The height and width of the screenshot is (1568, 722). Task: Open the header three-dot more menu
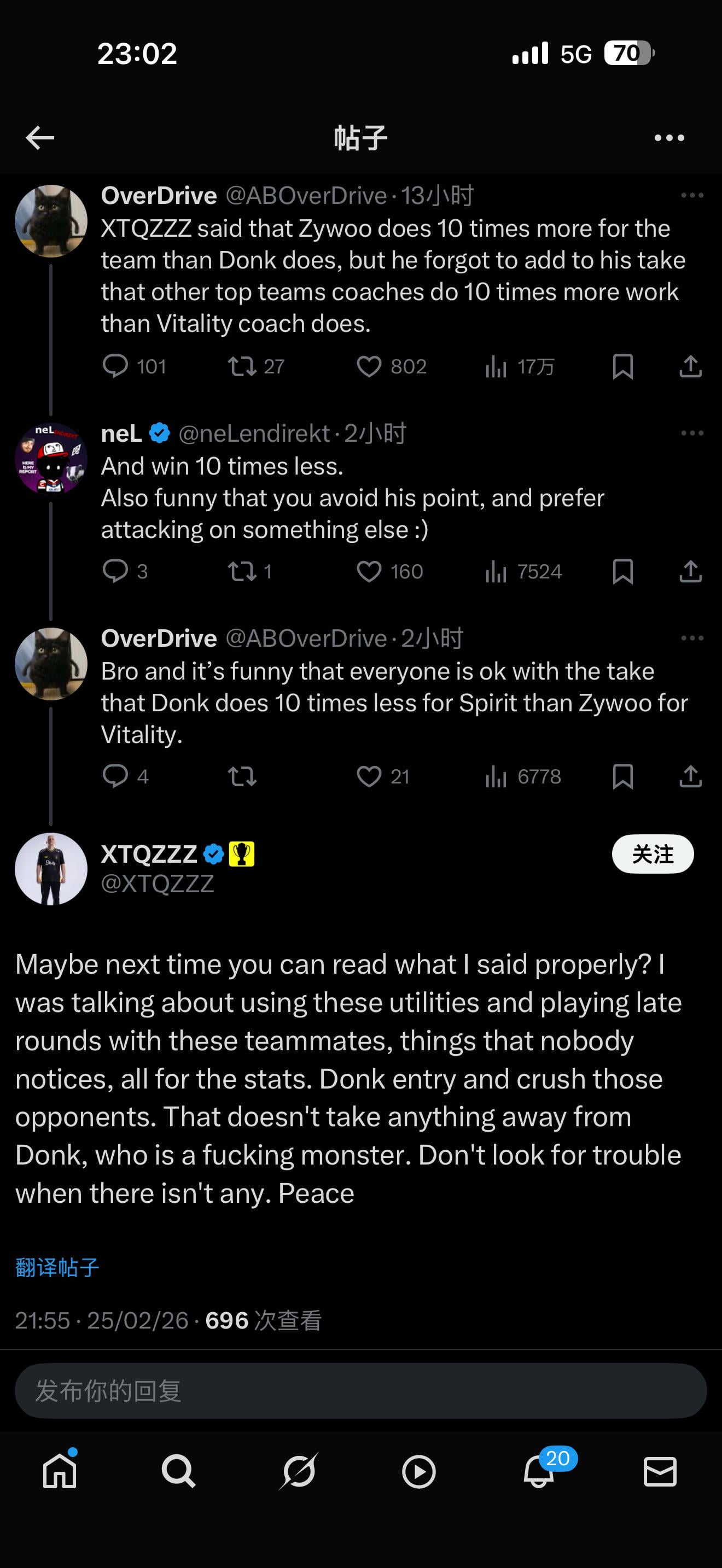click(669, 138)
